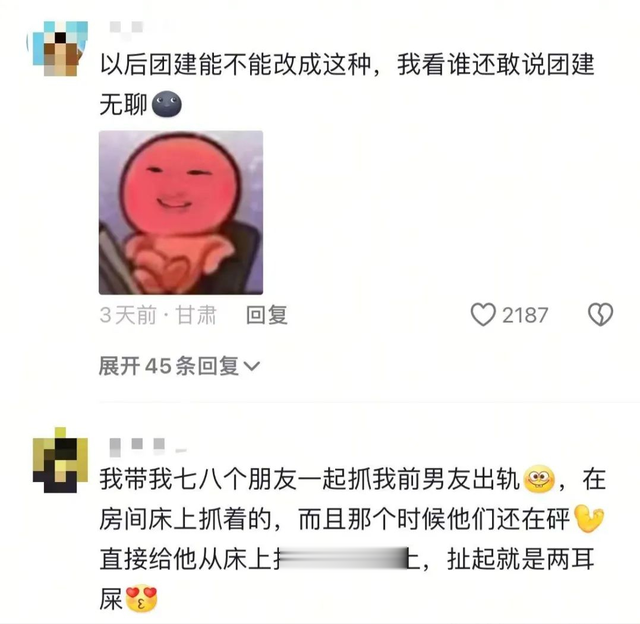Open the second commenter's yellow-black avatar
Viewport: 640px width, 624px height.
60,460
